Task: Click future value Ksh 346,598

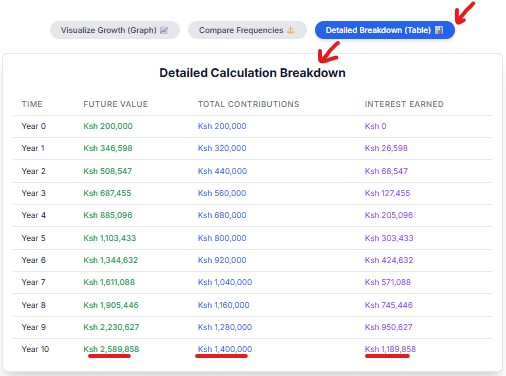Action: (108, 148)
